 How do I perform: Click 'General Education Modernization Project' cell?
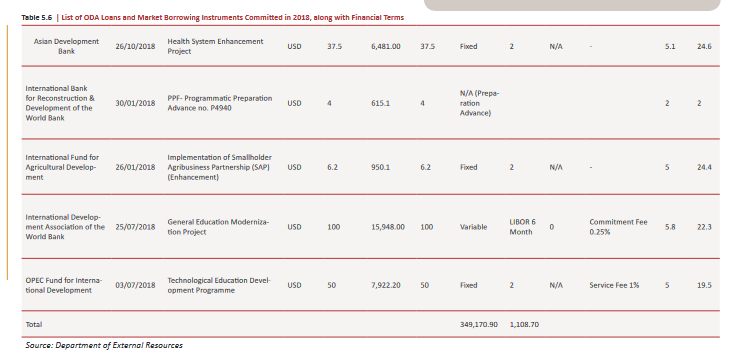click(x=219, y=227)
